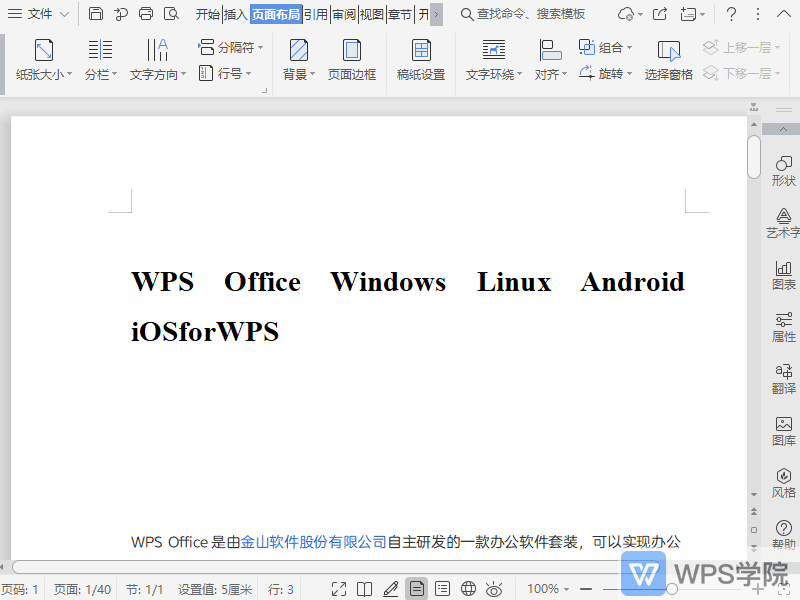Open the 纸张大小 dropdown
This screenshot has width=800, height=600.
pos(44,60)
